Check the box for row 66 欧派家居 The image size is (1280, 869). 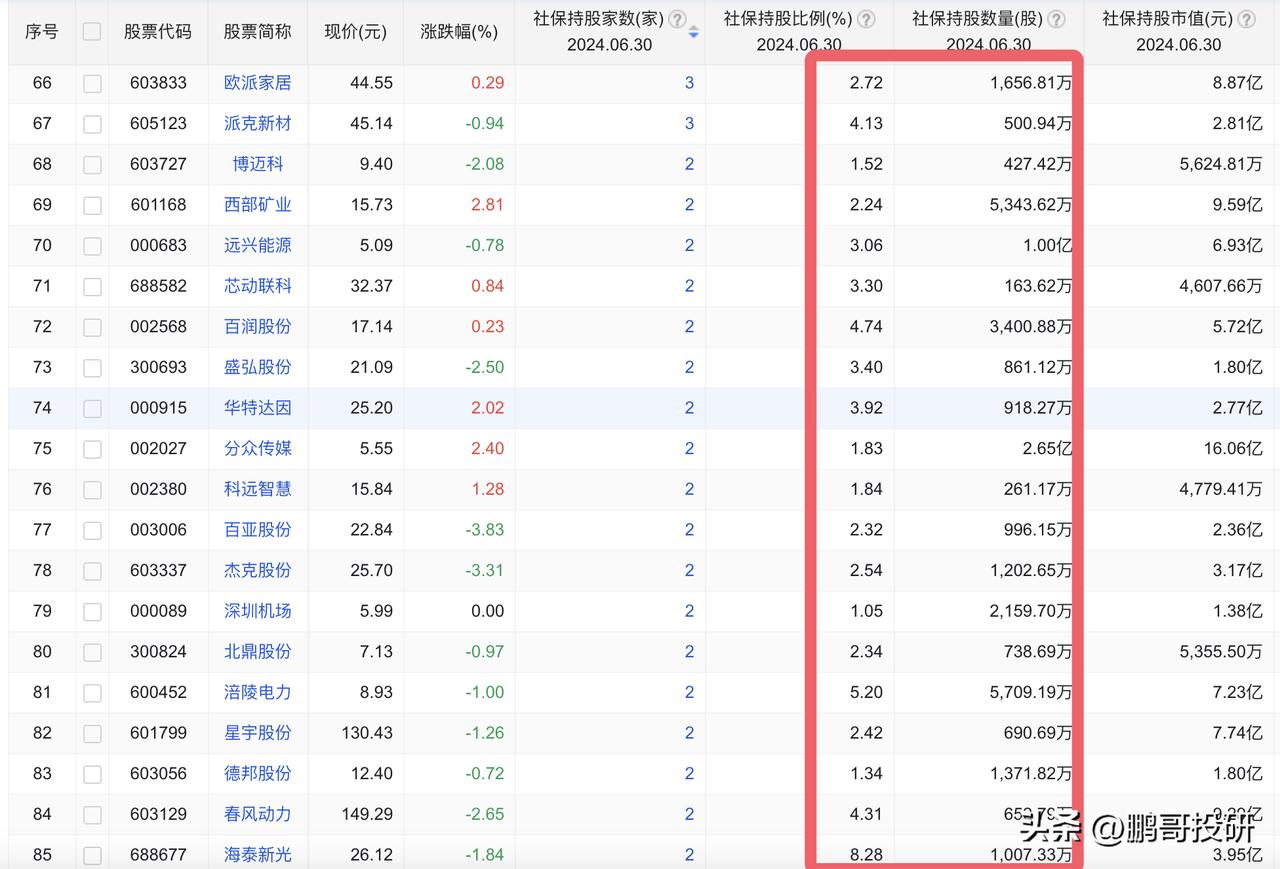(92, 83)
